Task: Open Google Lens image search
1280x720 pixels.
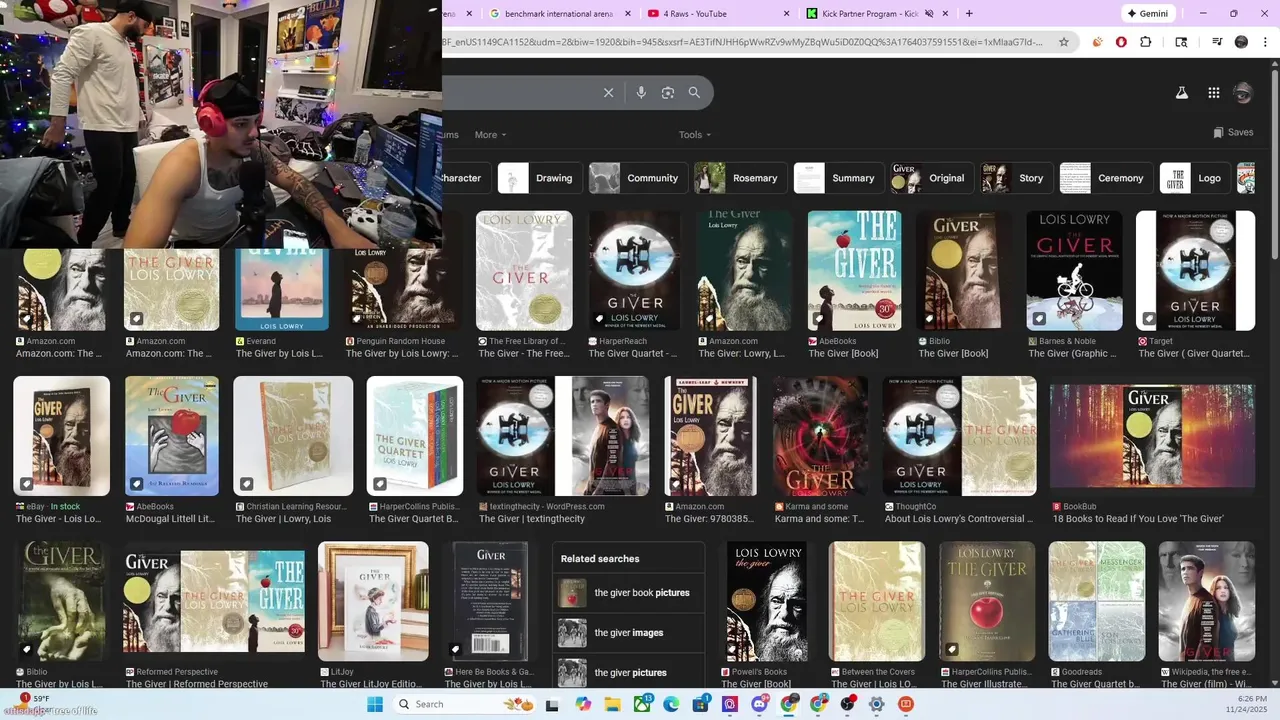Action: point(668,93)
